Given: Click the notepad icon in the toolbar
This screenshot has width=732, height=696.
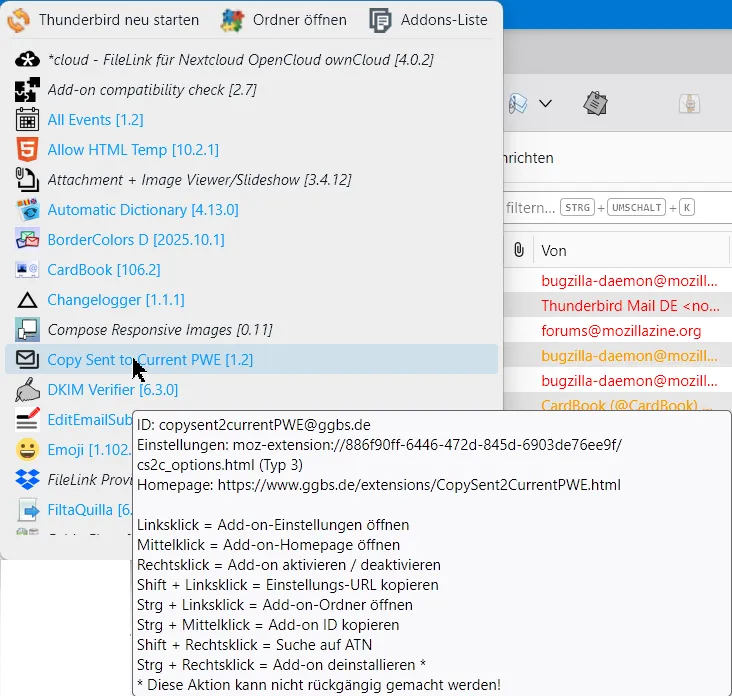Looking at the screenshot, I should click(x=595, y=103).
